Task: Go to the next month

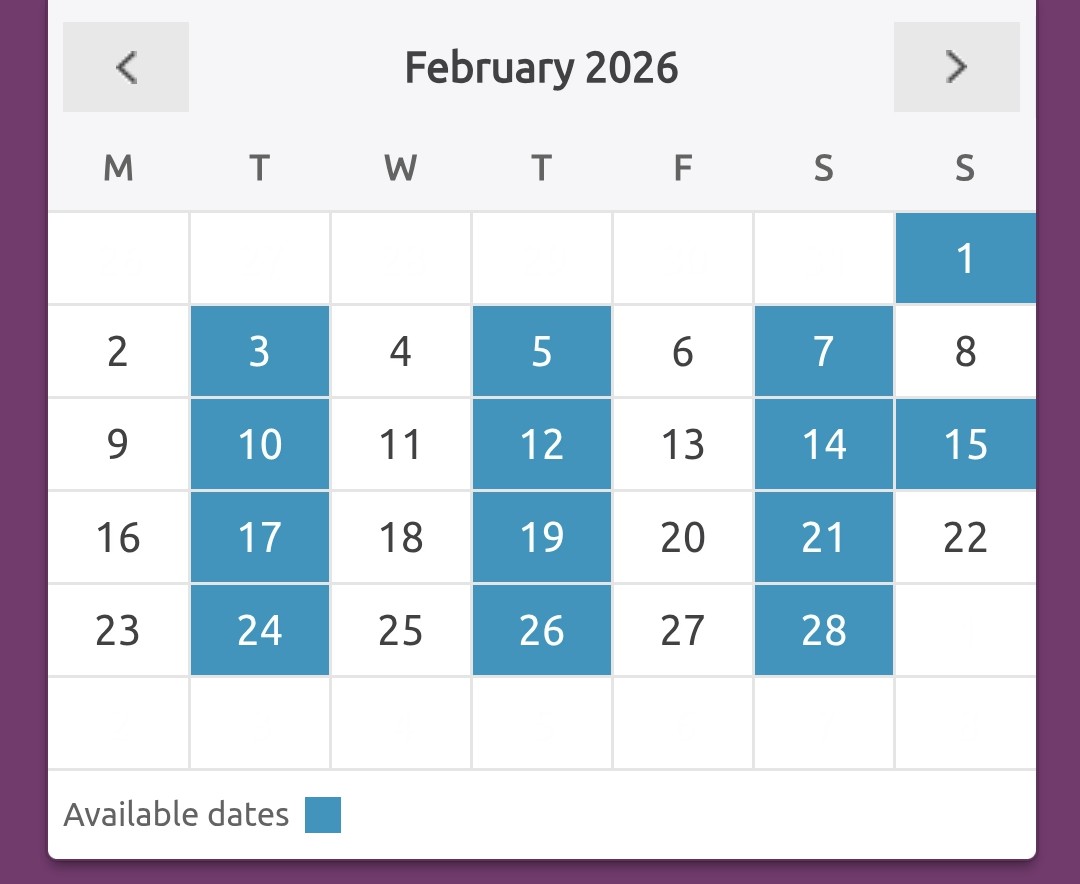Action: [956, 67]
